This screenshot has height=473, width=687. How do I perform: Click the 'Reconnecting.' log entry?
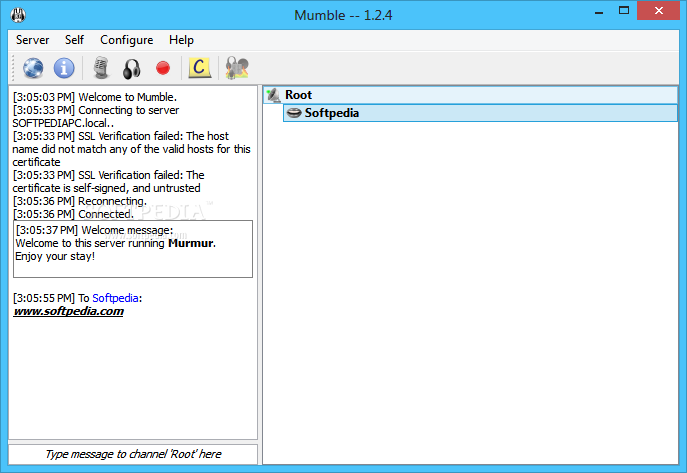tap(112, 201)
